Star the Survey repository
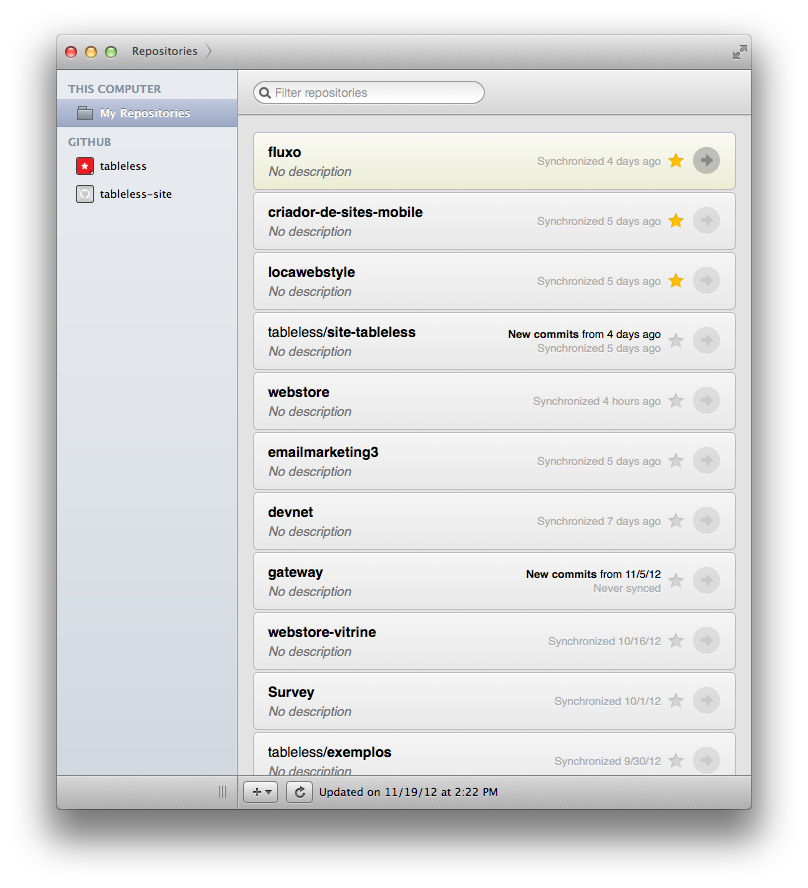 (x=676, y=701)
